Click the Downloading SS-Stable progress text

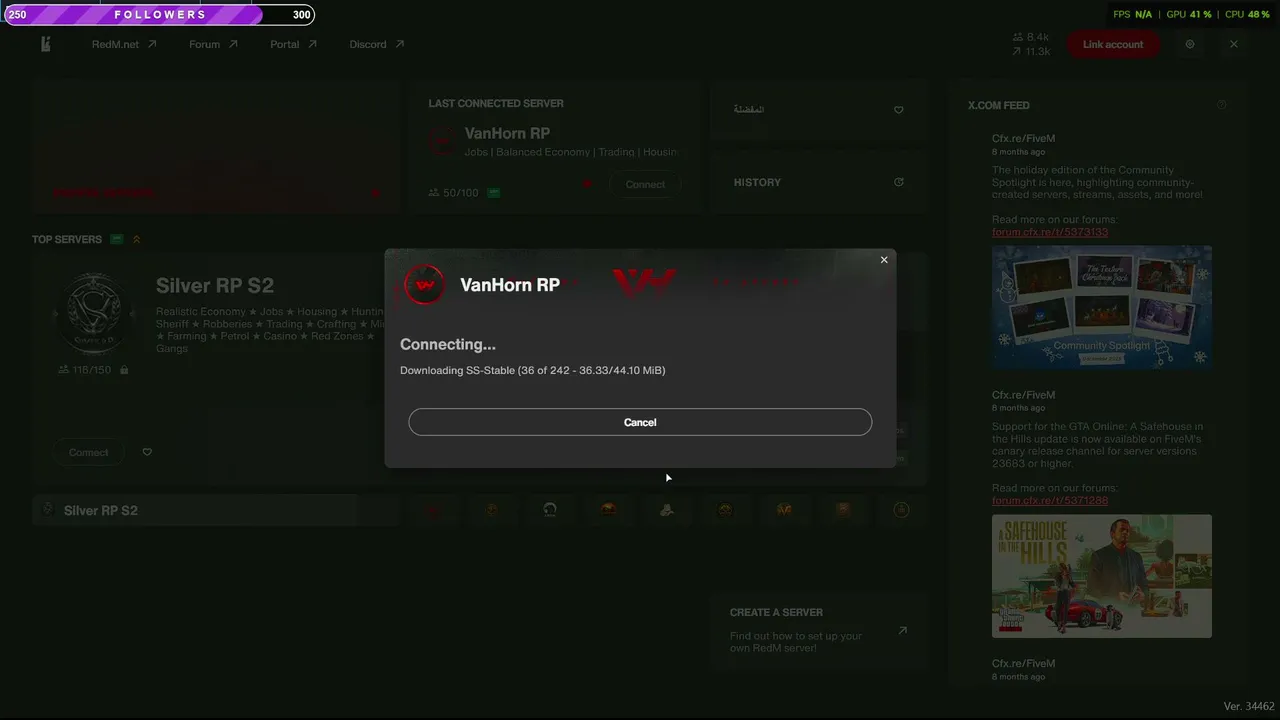[x=532, y=370]
